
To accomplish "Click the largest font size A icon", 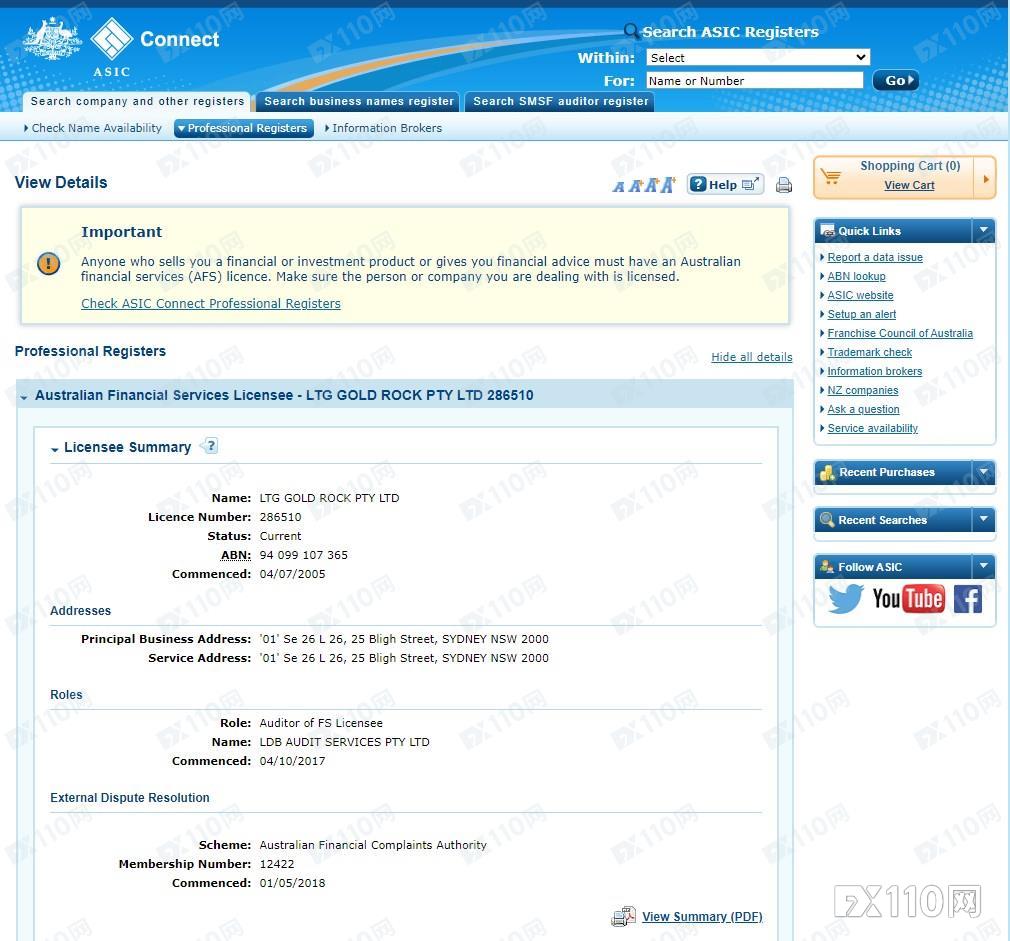I will [x=668, y=185].
